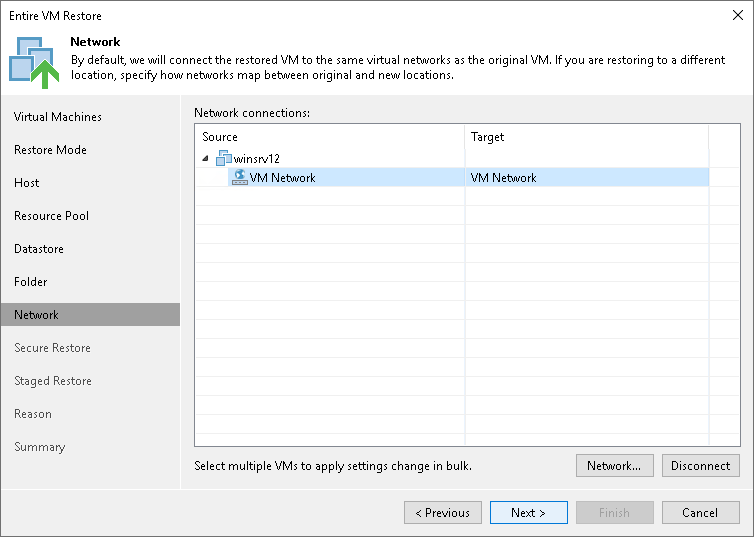Go to the Reason step
Image resolution: width=754 pixels, height=537 pixels.
[33, 413]
